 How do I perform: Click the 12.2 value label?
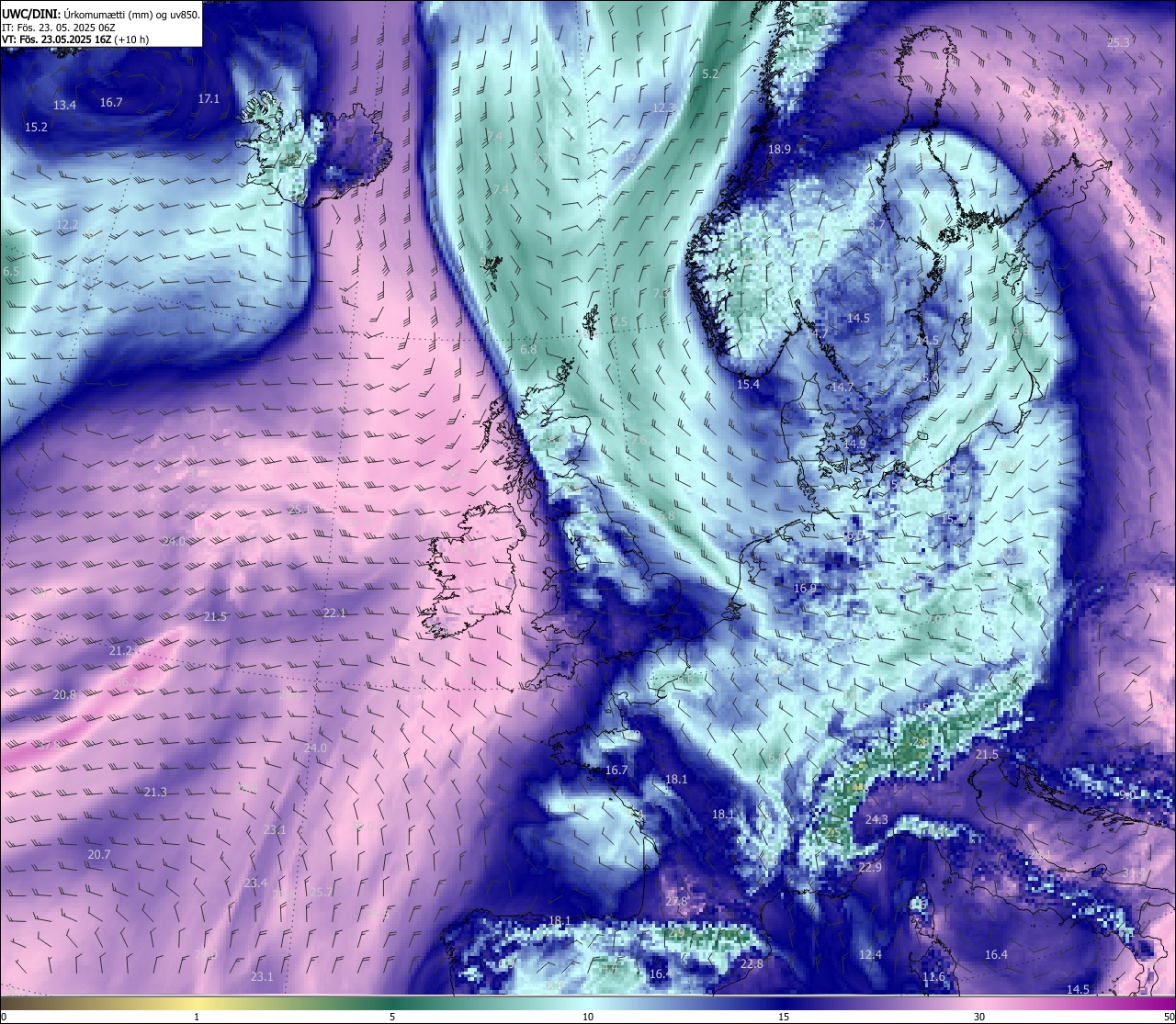tap(67, 224)
